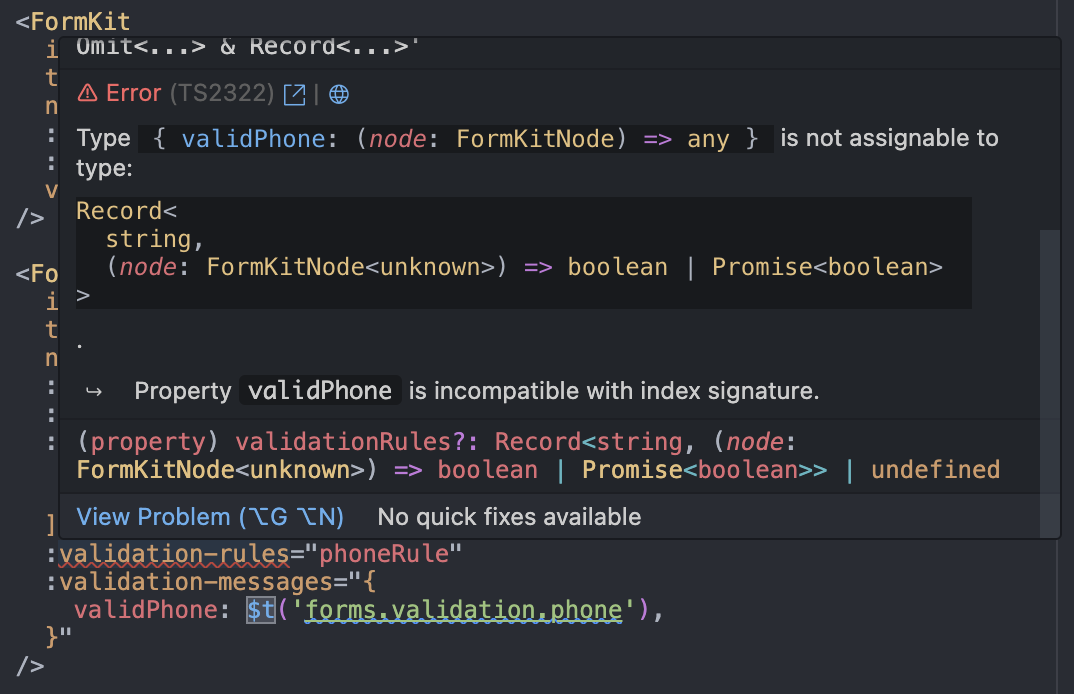This screenshot has width=1074, height=694.
Task: Click the 'forms.validation.phone' string
Action: coord(464,610)
